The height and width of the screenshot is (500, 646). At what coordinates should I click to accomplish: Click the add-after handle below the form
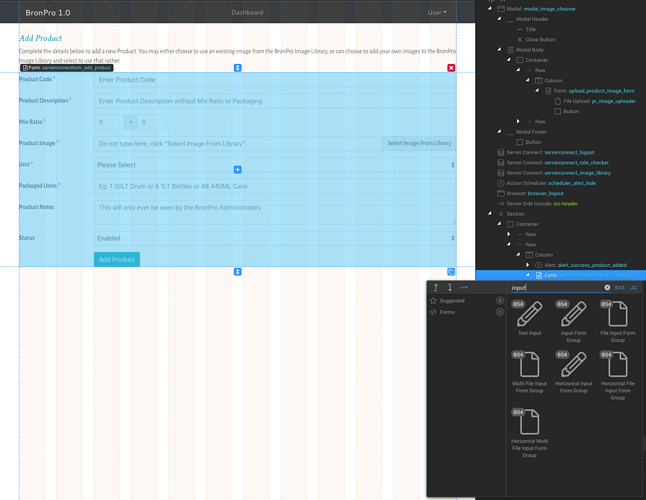[237, 271]
